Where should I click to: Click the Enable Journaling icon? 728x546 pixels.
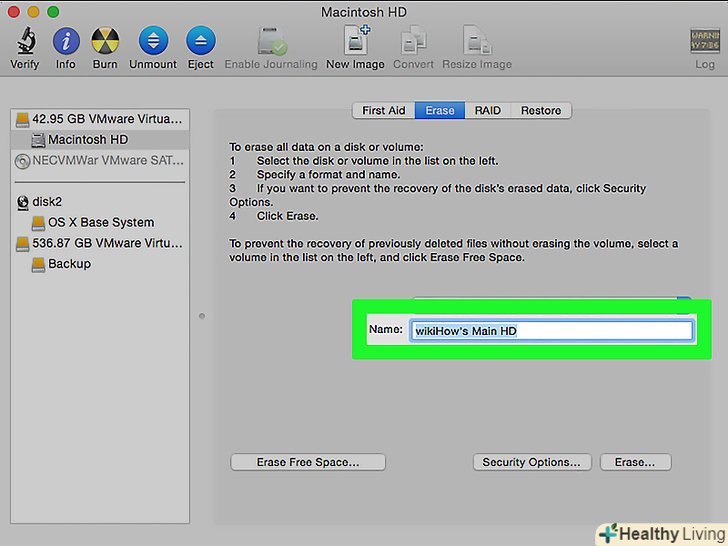272,41
